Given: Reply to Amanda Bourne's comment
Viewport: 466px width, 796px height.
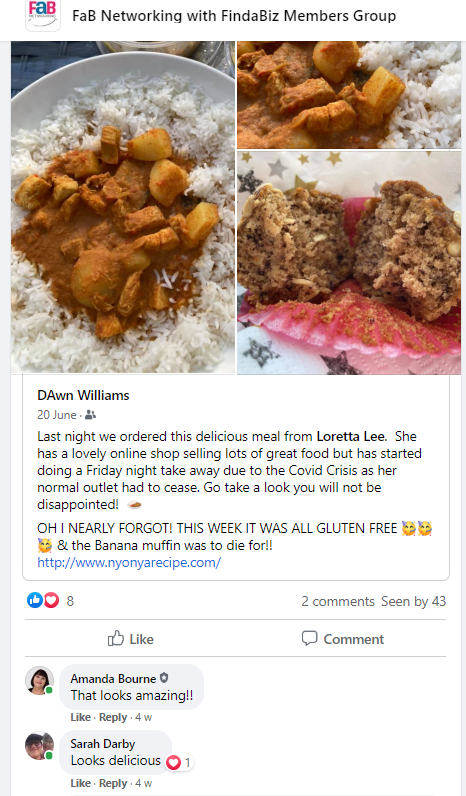Looking at the screenshot, I should (113, 717).
